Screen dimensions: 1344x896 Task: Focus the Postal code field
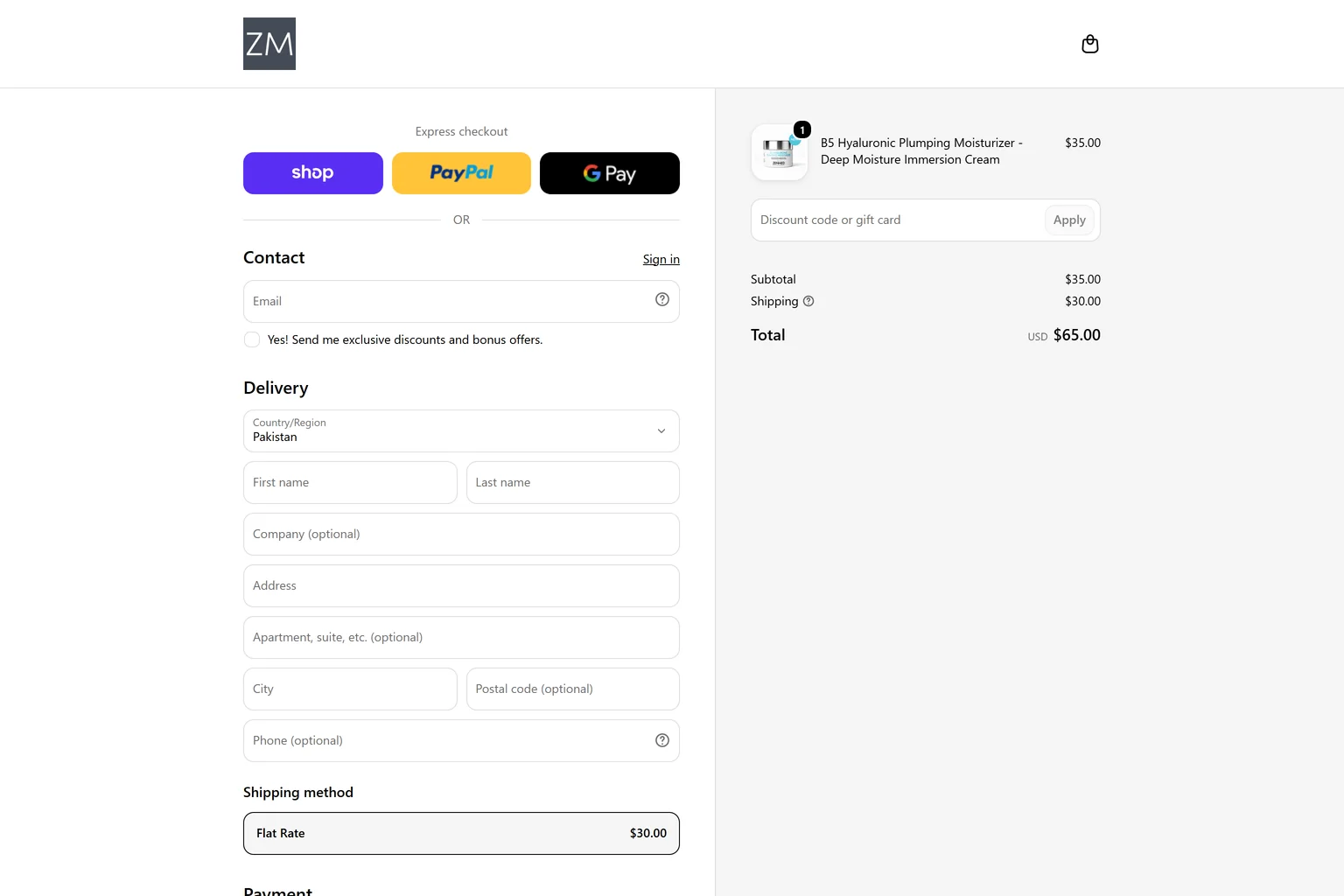573,689
